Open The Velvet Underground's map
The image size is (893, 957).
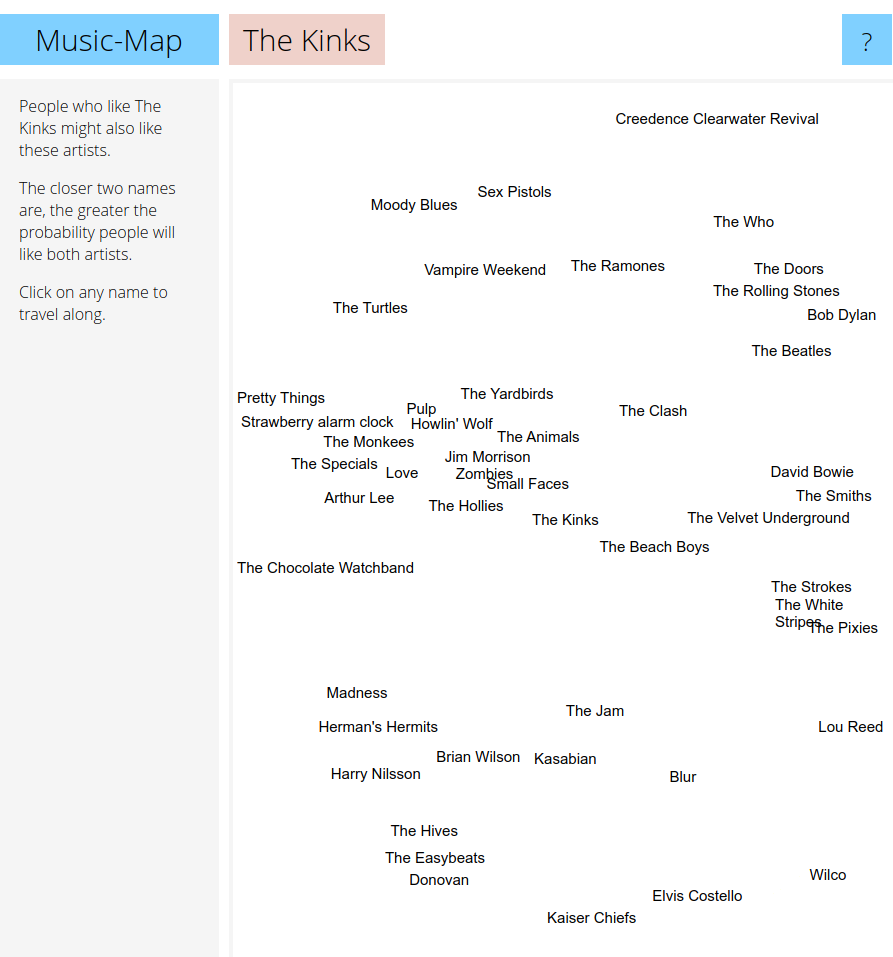click(768, 518)
